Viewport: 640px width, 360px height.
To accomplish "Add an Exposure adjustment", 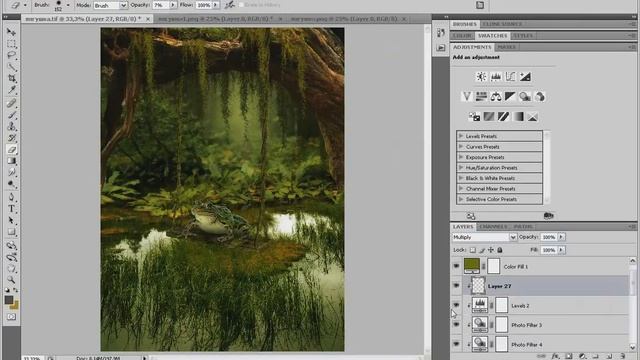I will 525,77.
